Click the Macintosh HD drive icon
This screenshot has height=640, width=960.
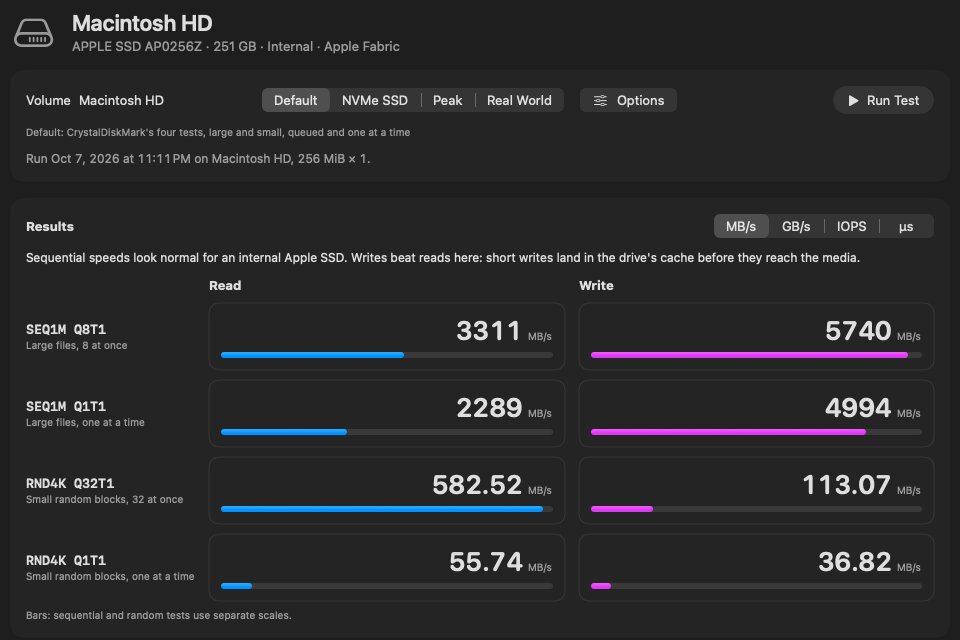[34, 33]
